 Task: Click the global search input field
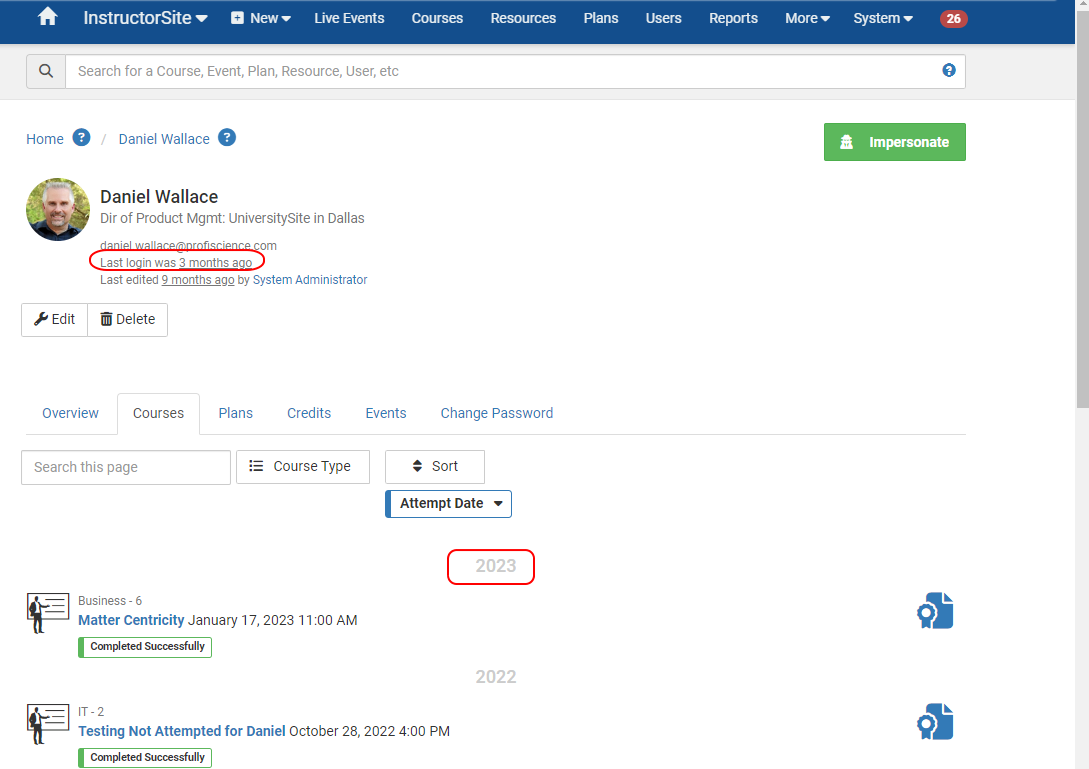515,71
